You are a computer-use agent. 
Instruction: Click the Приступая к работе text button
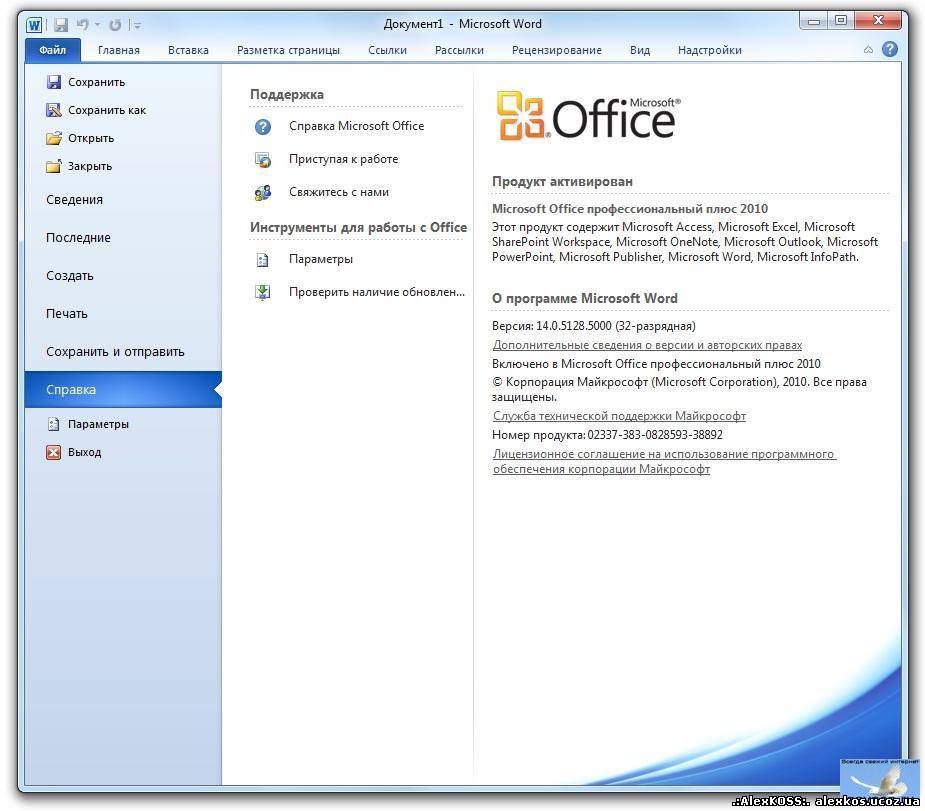pyautogui.click(x=343, y=159)
